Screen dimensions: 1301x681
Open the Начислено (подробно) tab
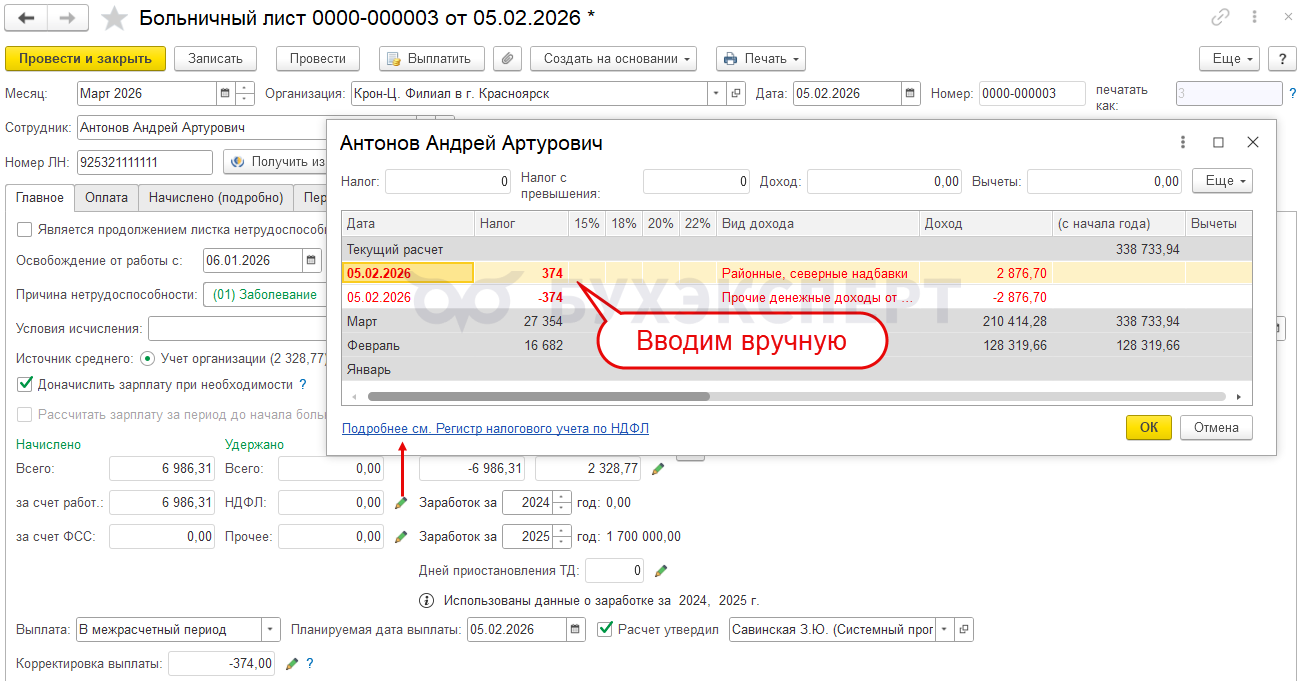click(216, 198)
